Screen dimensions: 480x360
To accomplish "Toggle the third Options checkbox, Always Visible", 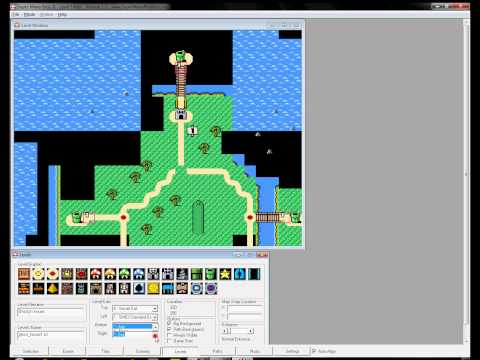I will point(169,335).
